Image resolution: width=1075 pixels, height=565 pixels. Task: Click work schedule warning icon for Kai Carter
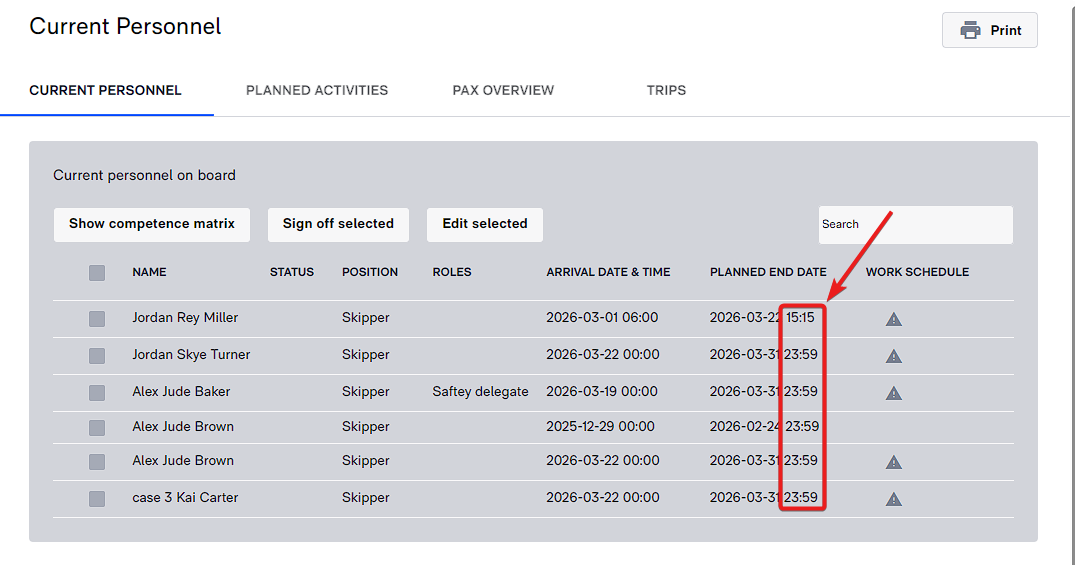point(894,499)
